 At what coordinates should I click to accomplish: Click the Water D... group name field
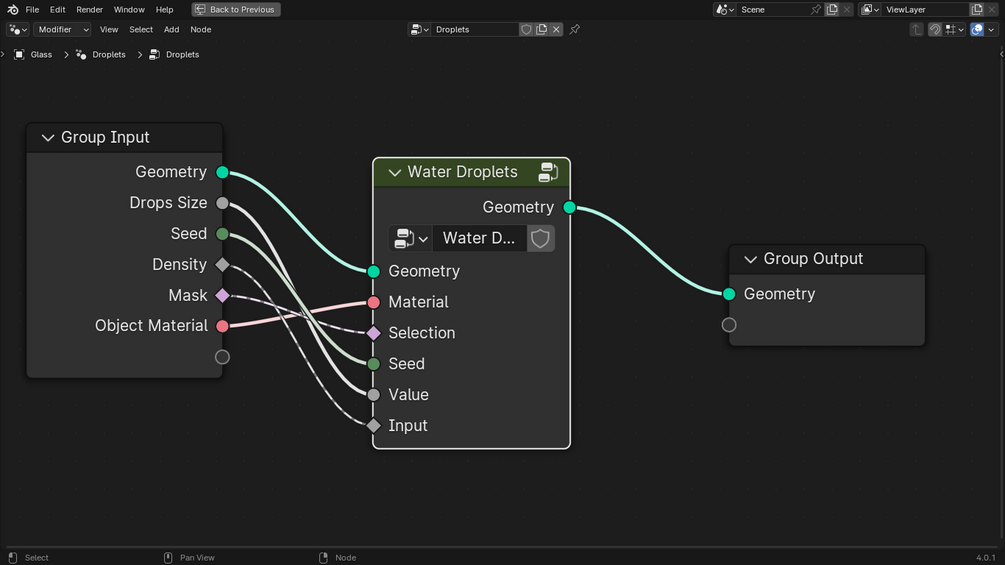point(479,238)
